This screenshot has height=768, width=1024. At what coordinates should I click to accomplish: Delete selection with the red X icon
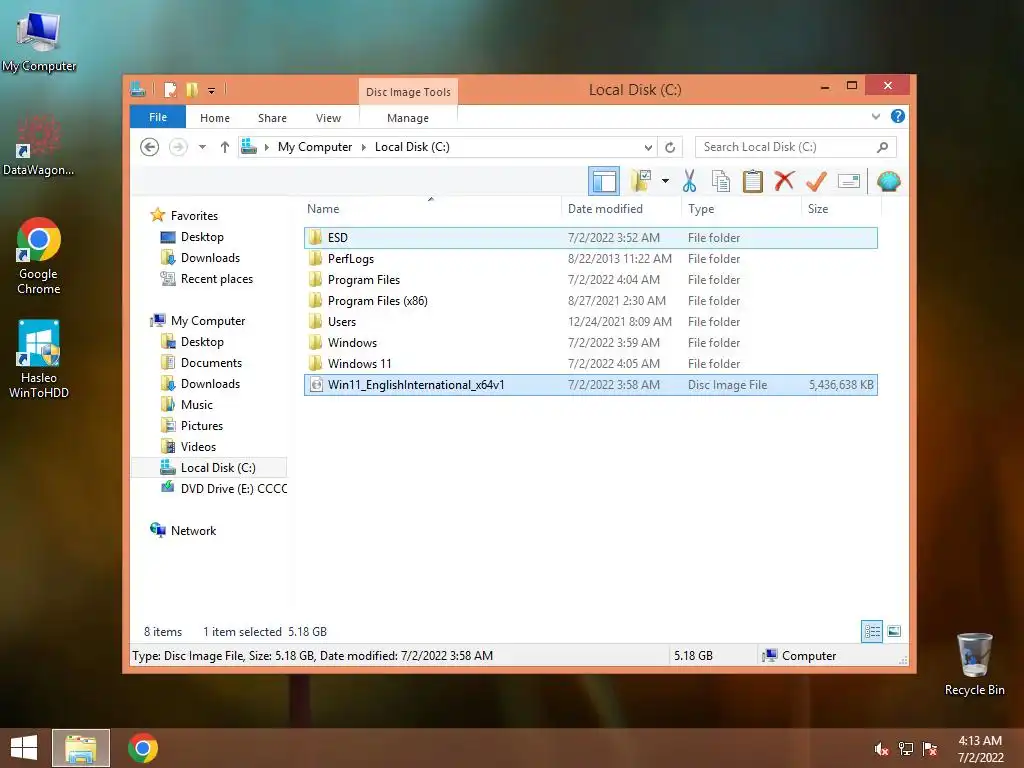[784, 181]
